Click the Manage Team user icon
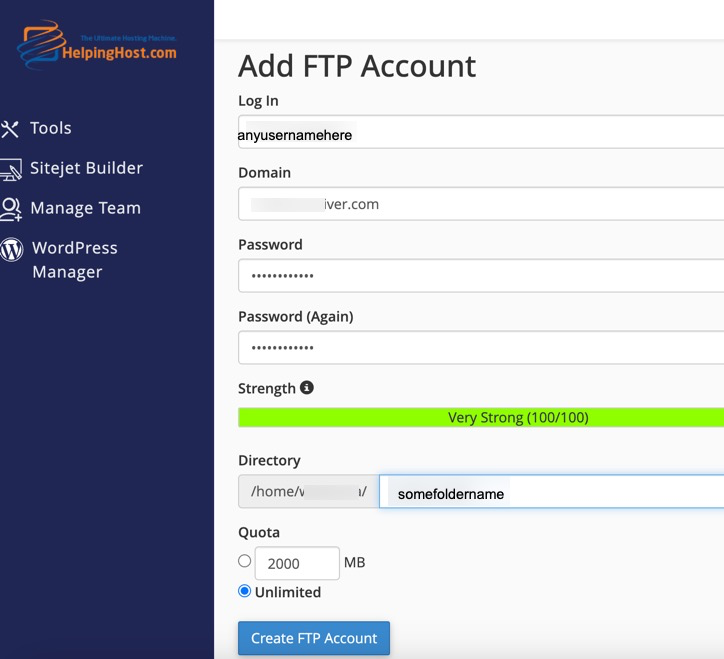The width and height of the screenshot is (724, 659). (11, 209)
